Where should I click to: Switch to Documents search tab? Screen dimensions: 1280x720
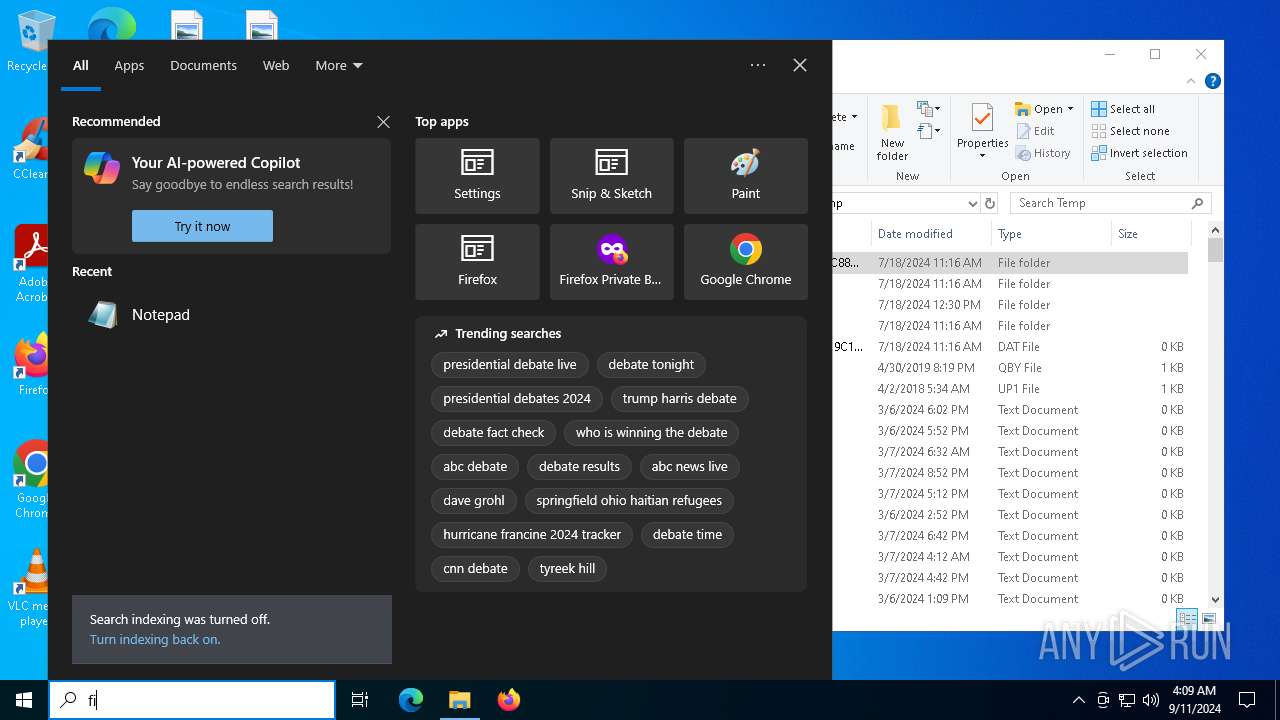(203, 65)
